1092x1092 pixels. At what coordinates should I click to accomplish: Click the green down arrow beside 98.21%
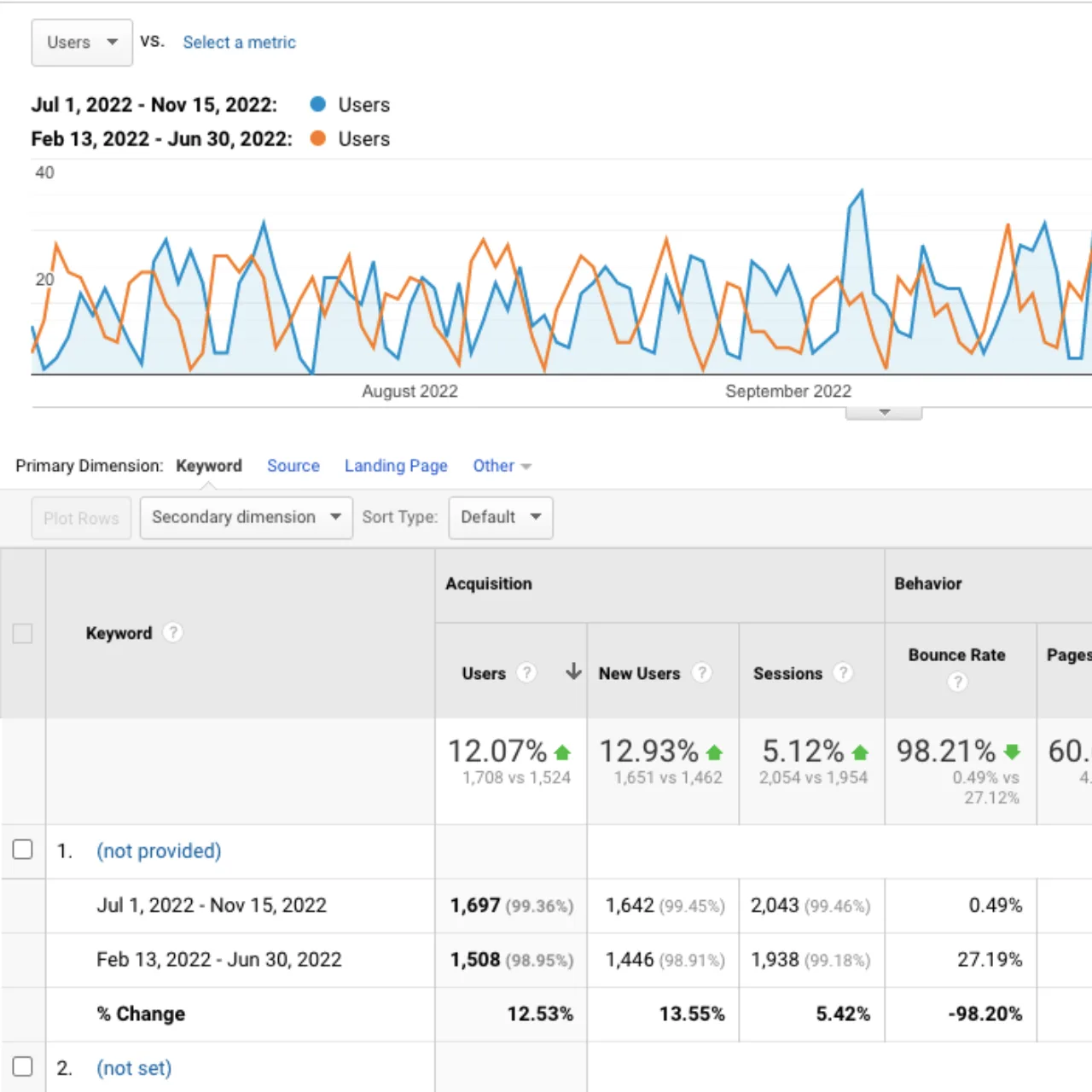1012,752
